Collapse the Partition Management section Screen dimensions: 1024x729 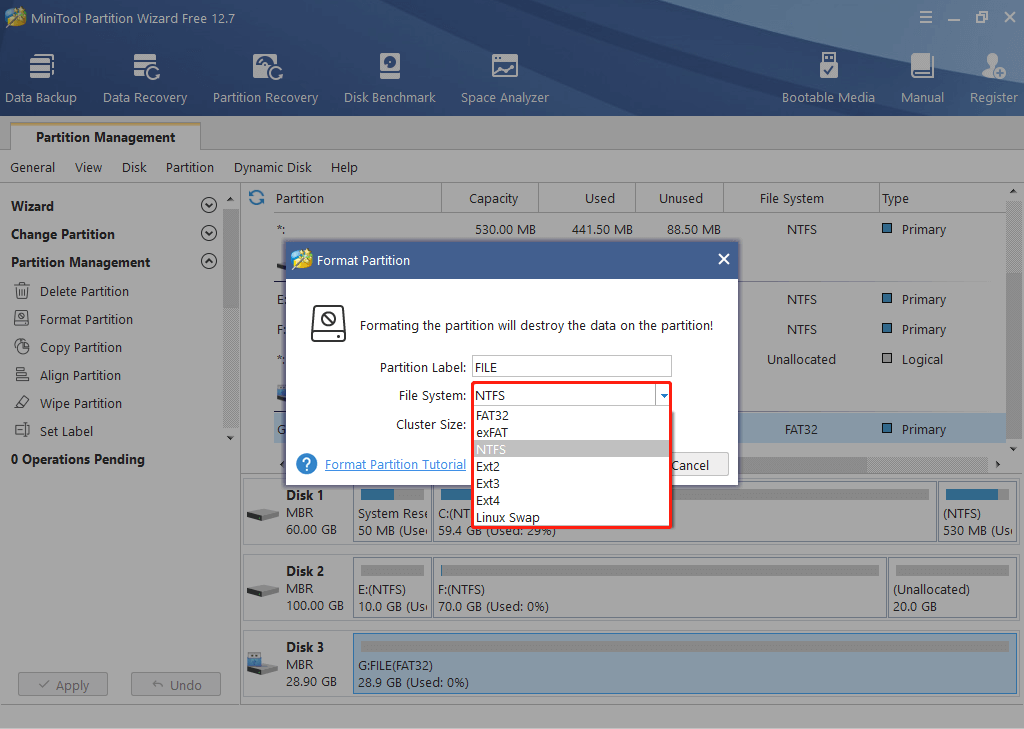[209, 261]
